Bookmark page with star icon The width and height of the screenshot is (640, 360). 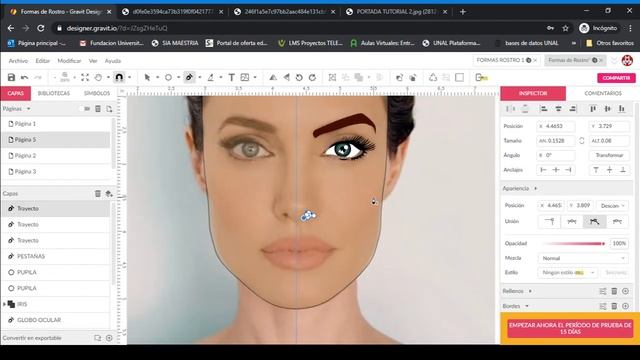[565, 28]
